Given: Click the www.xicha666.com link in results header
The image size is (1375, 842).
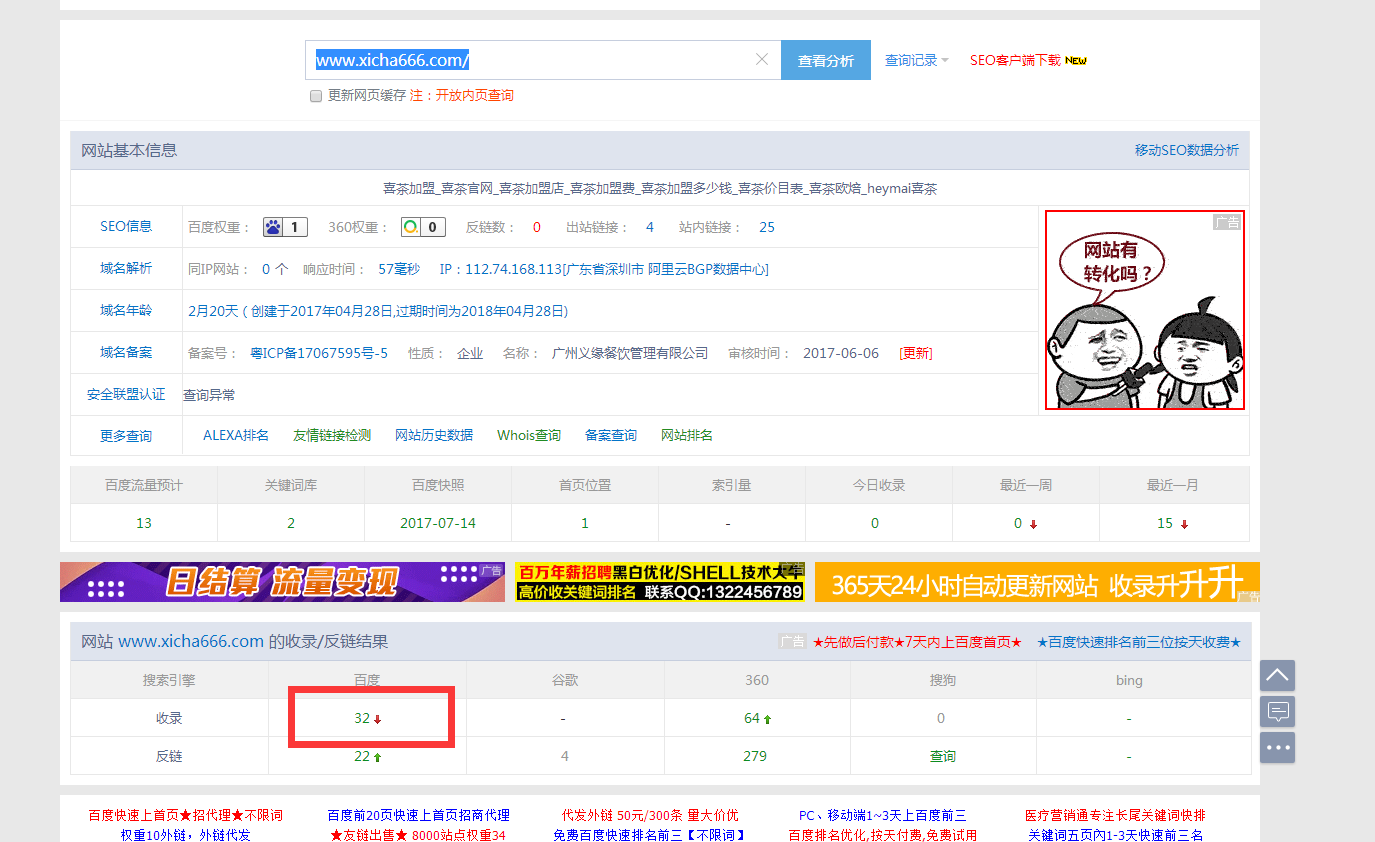Looking at the screenshot, I should [191, 641].
